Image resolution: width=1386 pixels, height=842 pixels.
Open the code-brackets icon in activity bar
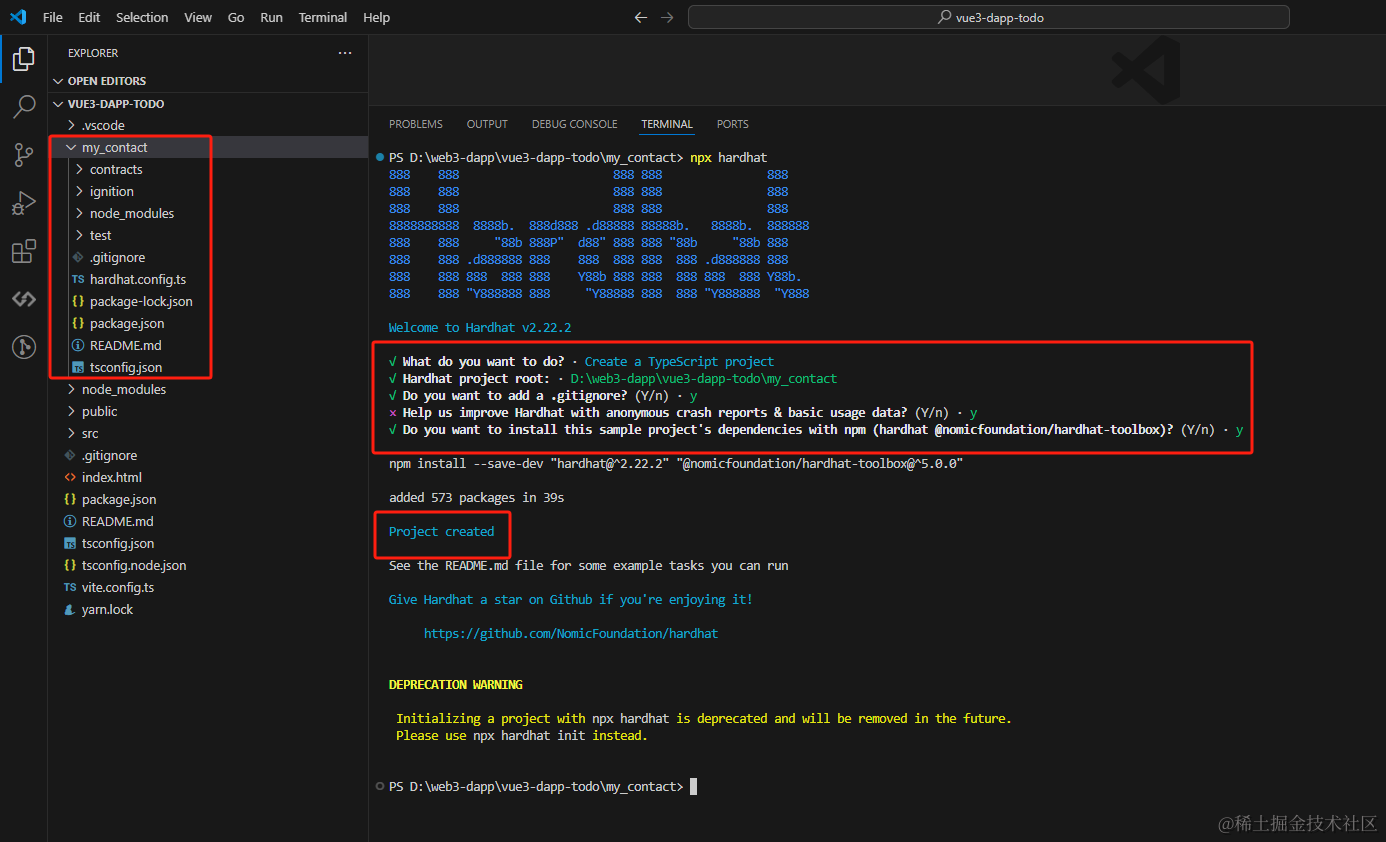coord(23,299)
